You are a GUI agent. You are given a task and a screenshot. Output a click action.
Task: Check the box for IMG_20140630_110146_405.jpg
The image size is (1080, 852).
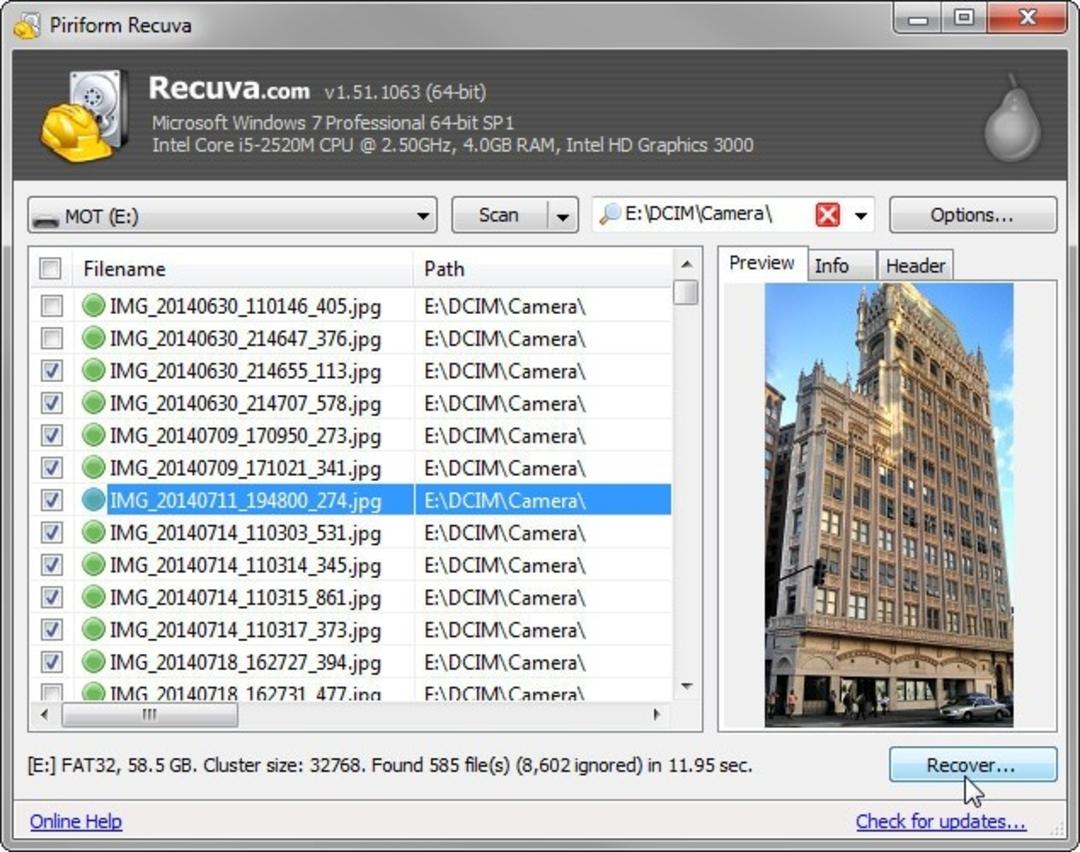(x=52, y=306)
